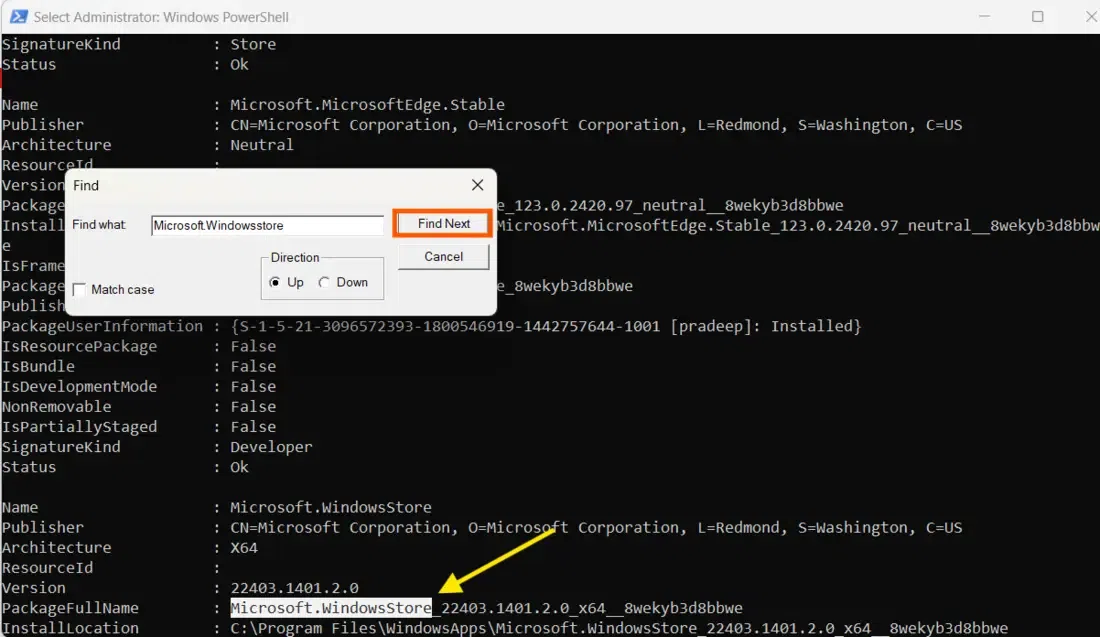The height and width of the screenshot is (637, 1100).
Task: Select the Down direction radio button
Action: click(x=323, y=282)
